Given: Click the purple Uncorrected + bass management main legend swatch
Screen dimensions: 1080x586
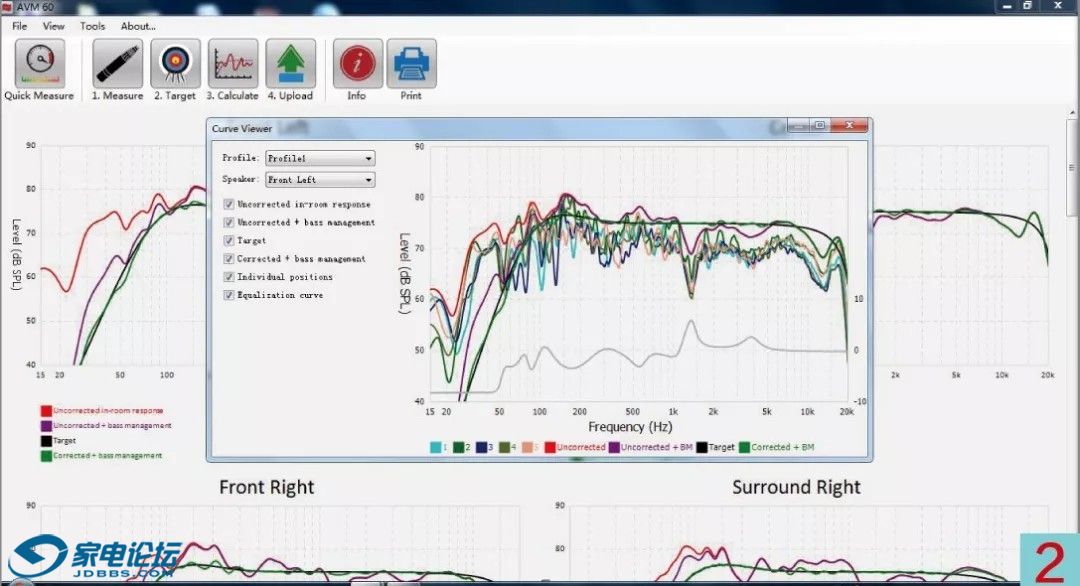Looking at the screenshot, I should 46,426.
